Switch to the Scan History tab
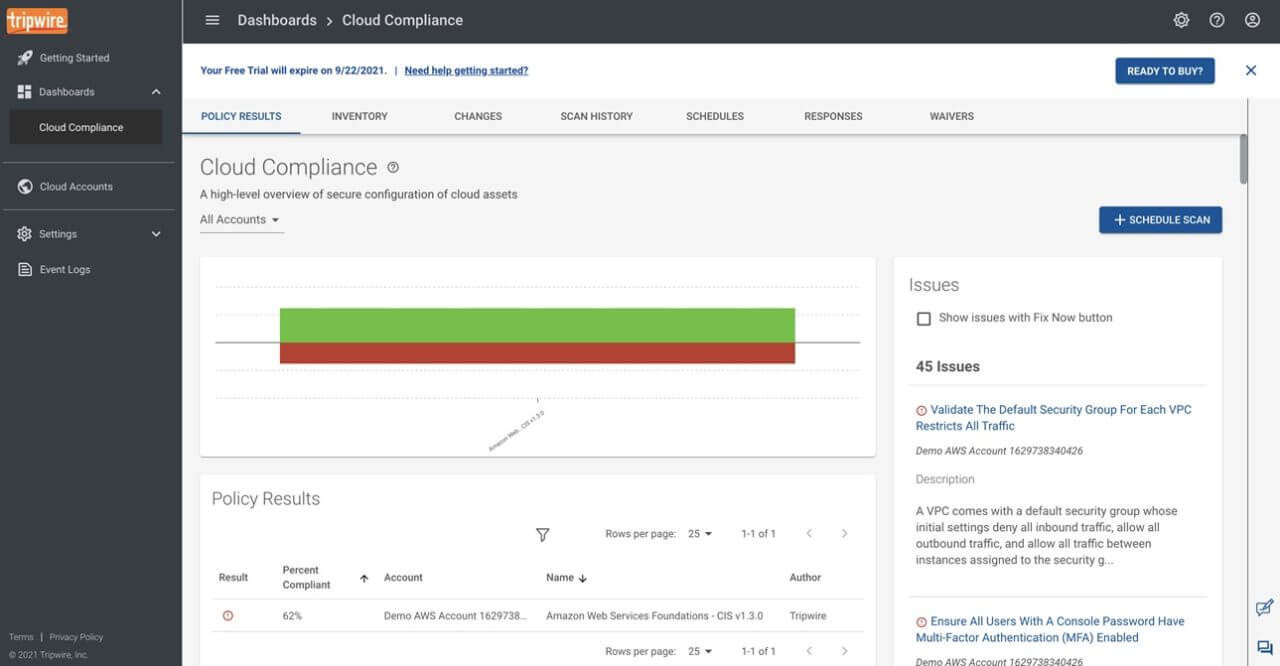Image resolution: width=1280 pixels, height=666 pixels. point(596,116)
